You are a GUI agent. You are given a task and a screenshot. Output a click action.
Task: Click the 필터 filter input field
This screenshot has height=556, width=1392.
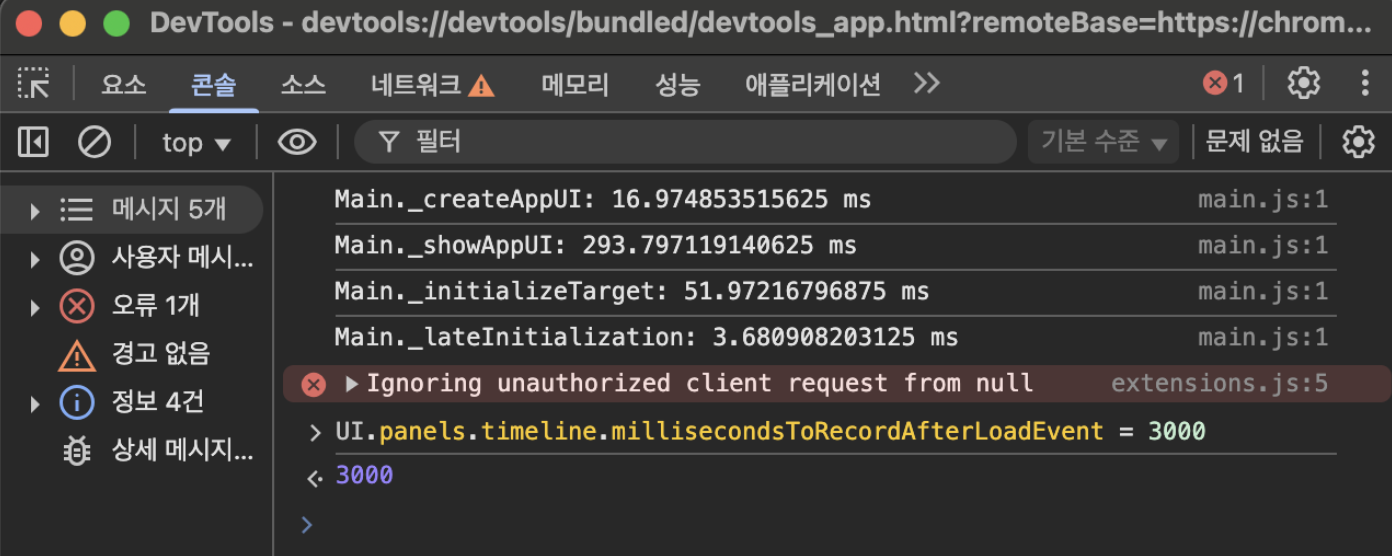point(685,142)
